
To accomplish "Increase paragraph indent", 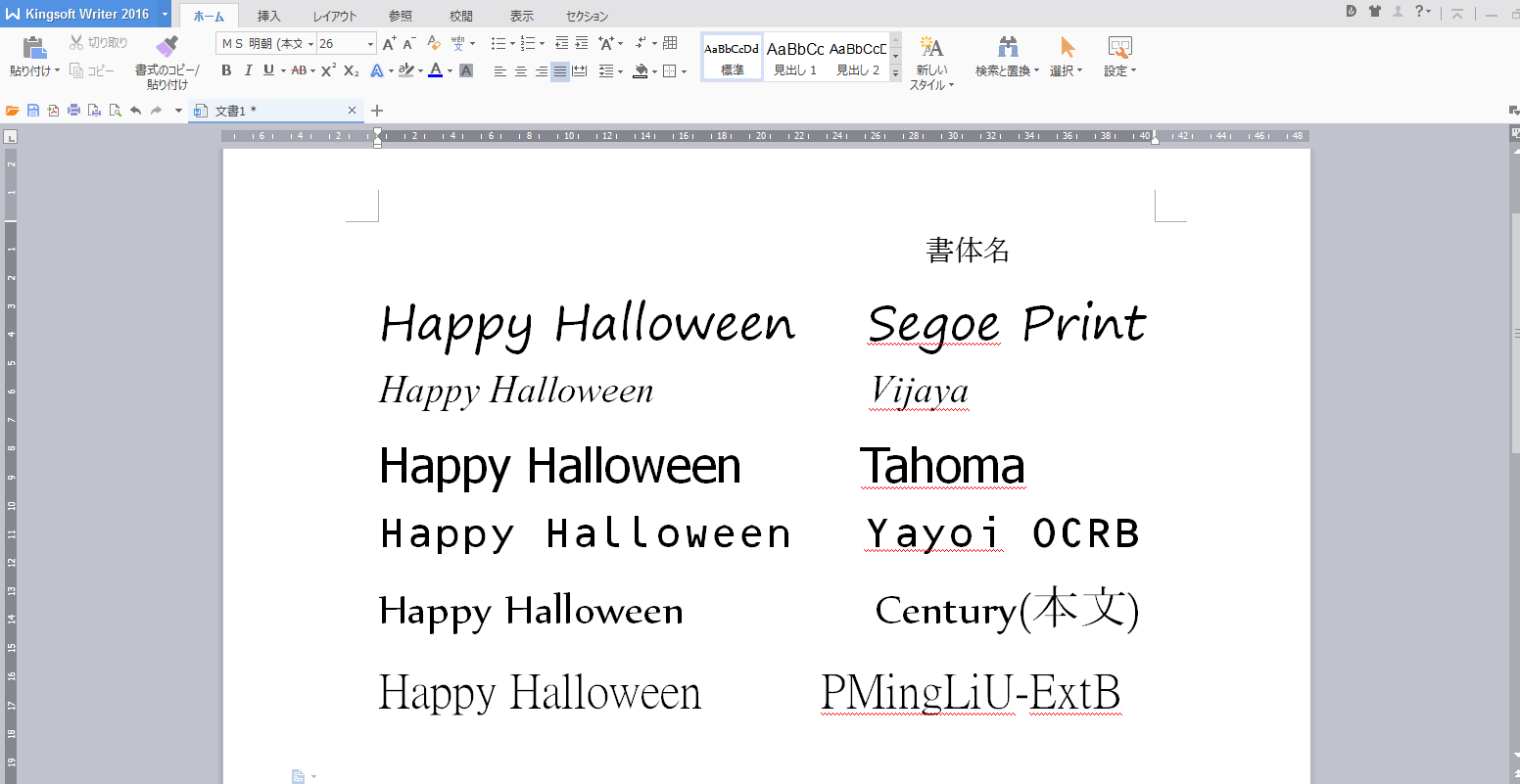I will pos(582,43).
